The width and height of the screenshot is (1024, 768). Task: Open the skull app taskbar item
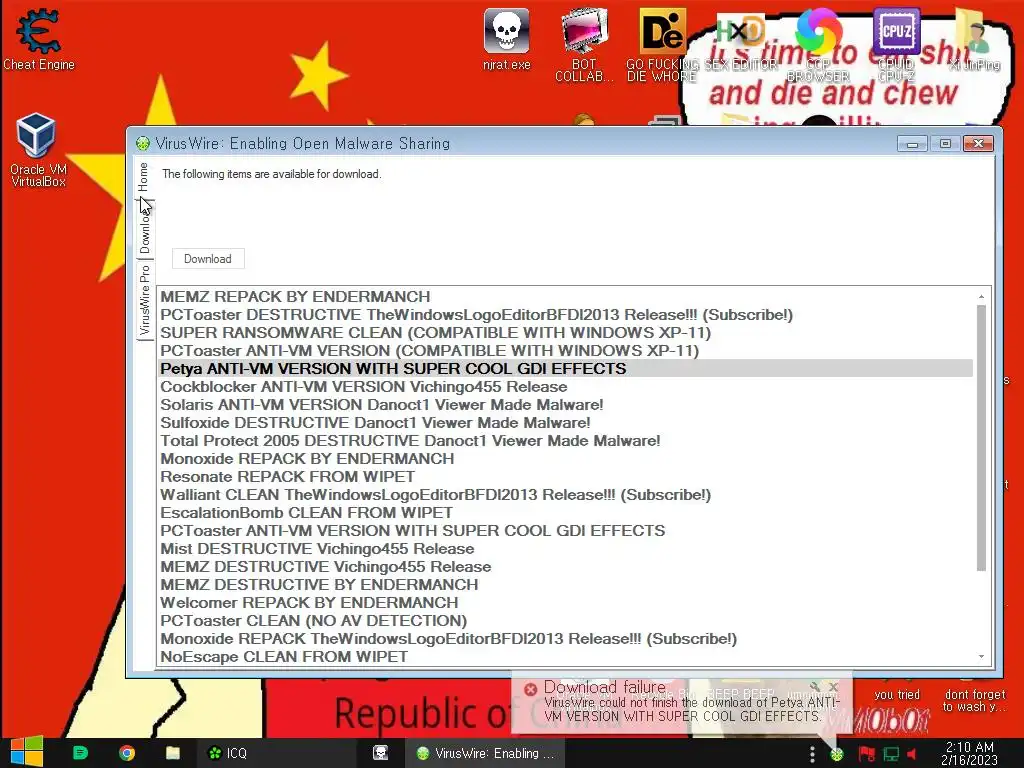[381, 753]
